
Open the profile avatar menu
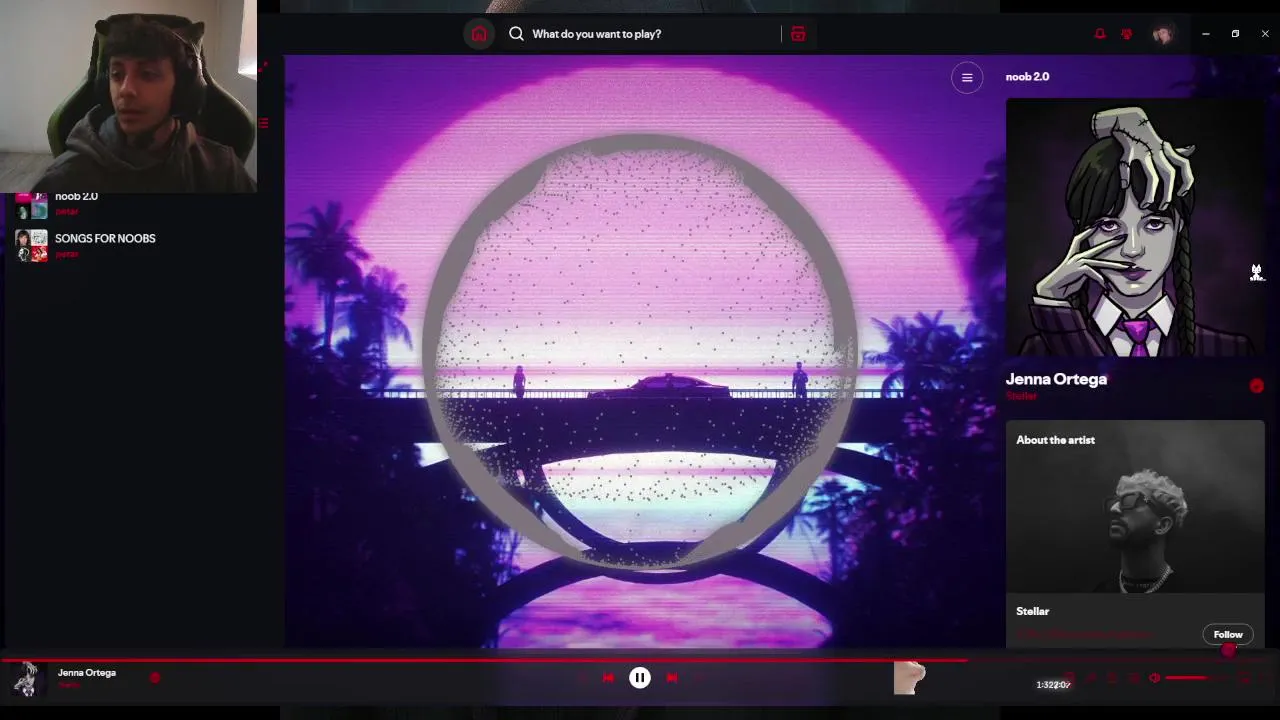tap(1162, 34)
